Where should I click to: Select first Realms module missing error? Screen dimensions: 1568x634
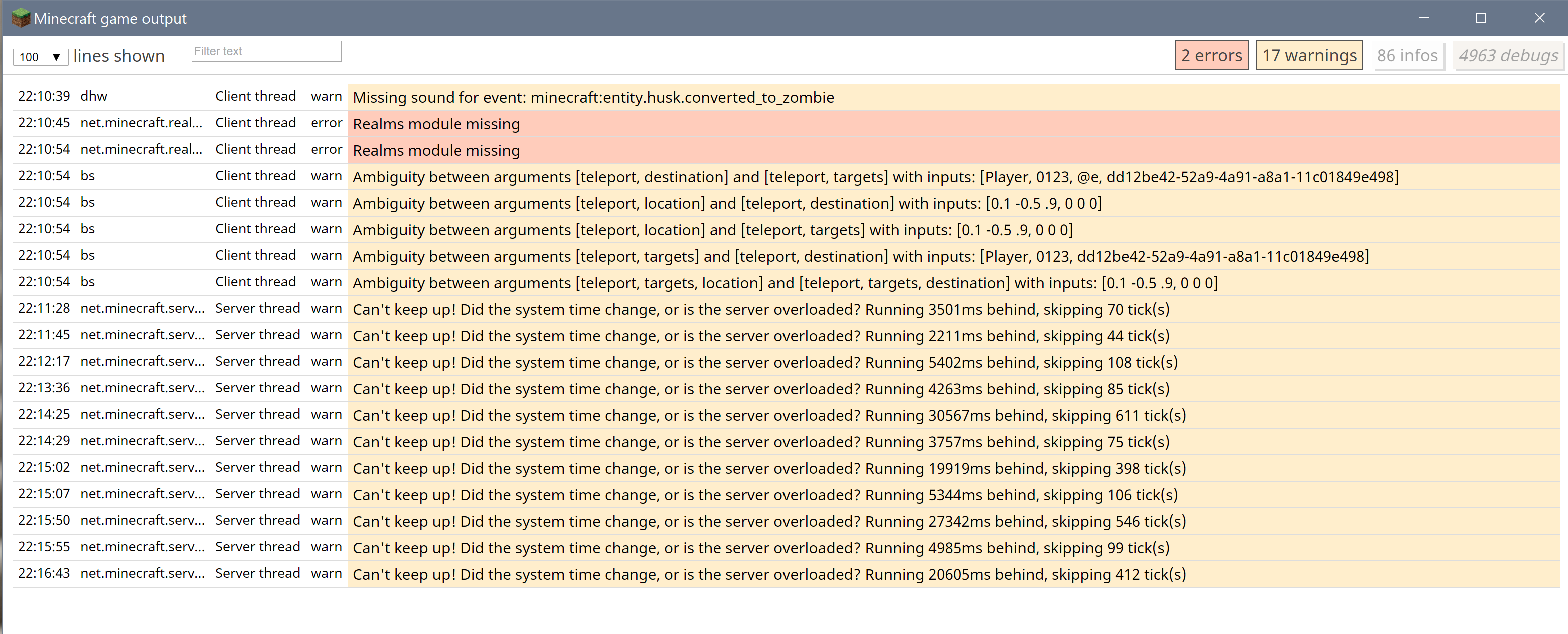(x=436, y=124)
